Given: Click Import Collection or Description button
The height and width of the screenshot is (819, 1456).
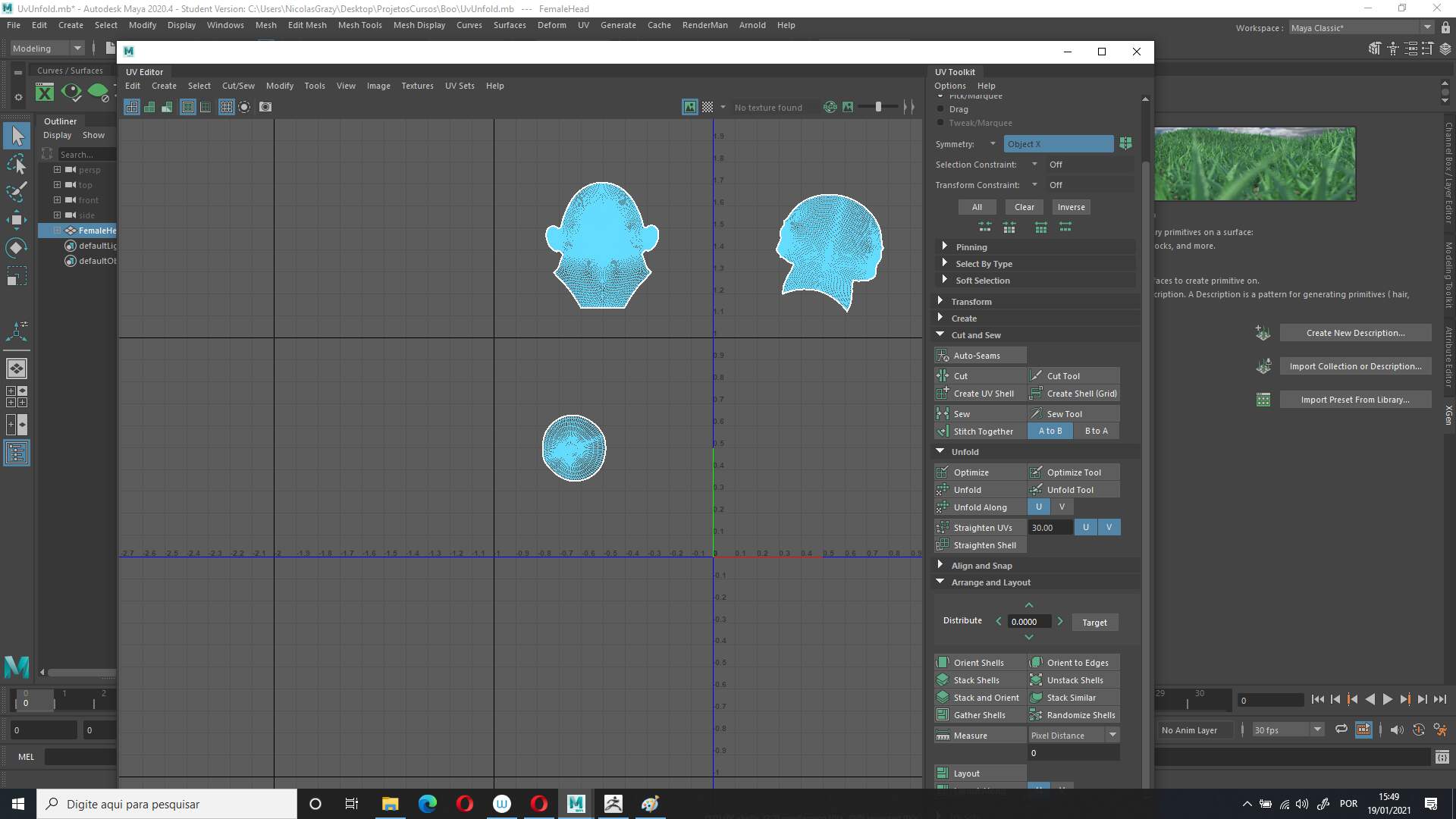Looking at the screenshot, I should tap(1355, 366).
